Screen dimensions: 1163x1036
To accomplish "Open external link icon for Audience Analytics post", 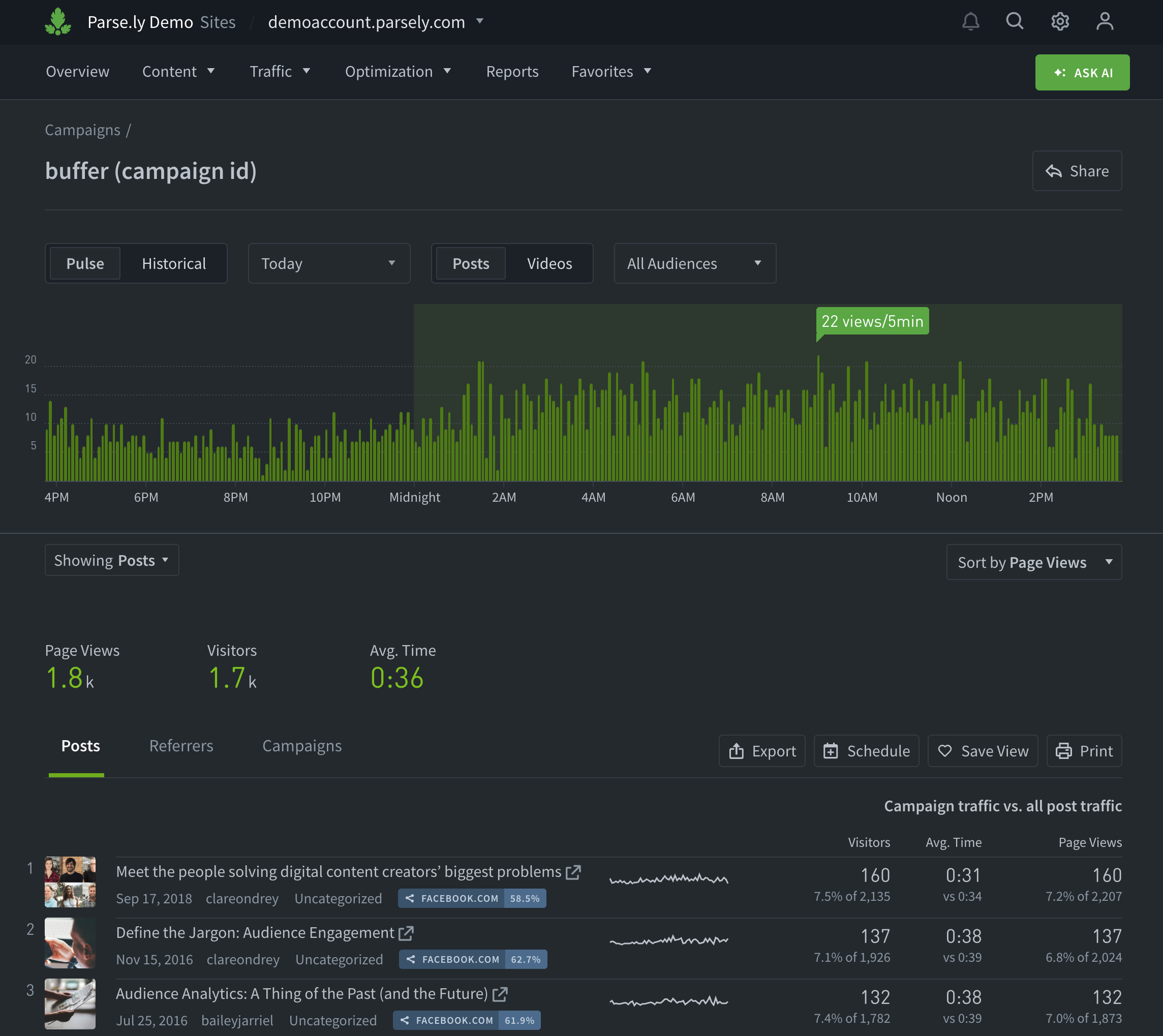I will pos(500,994).
